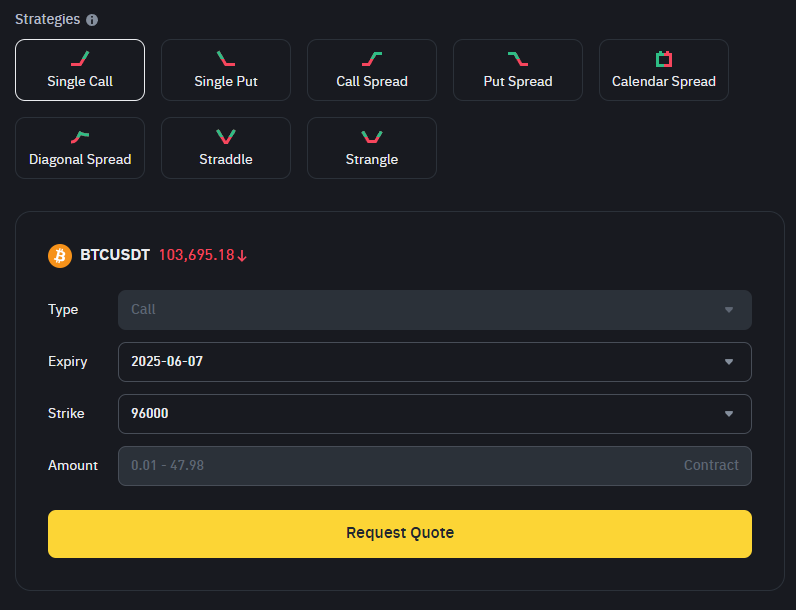The width and height of the screenshot is (796, 610).
Task: Click the Amount contract input field
Action: point(435,466)
